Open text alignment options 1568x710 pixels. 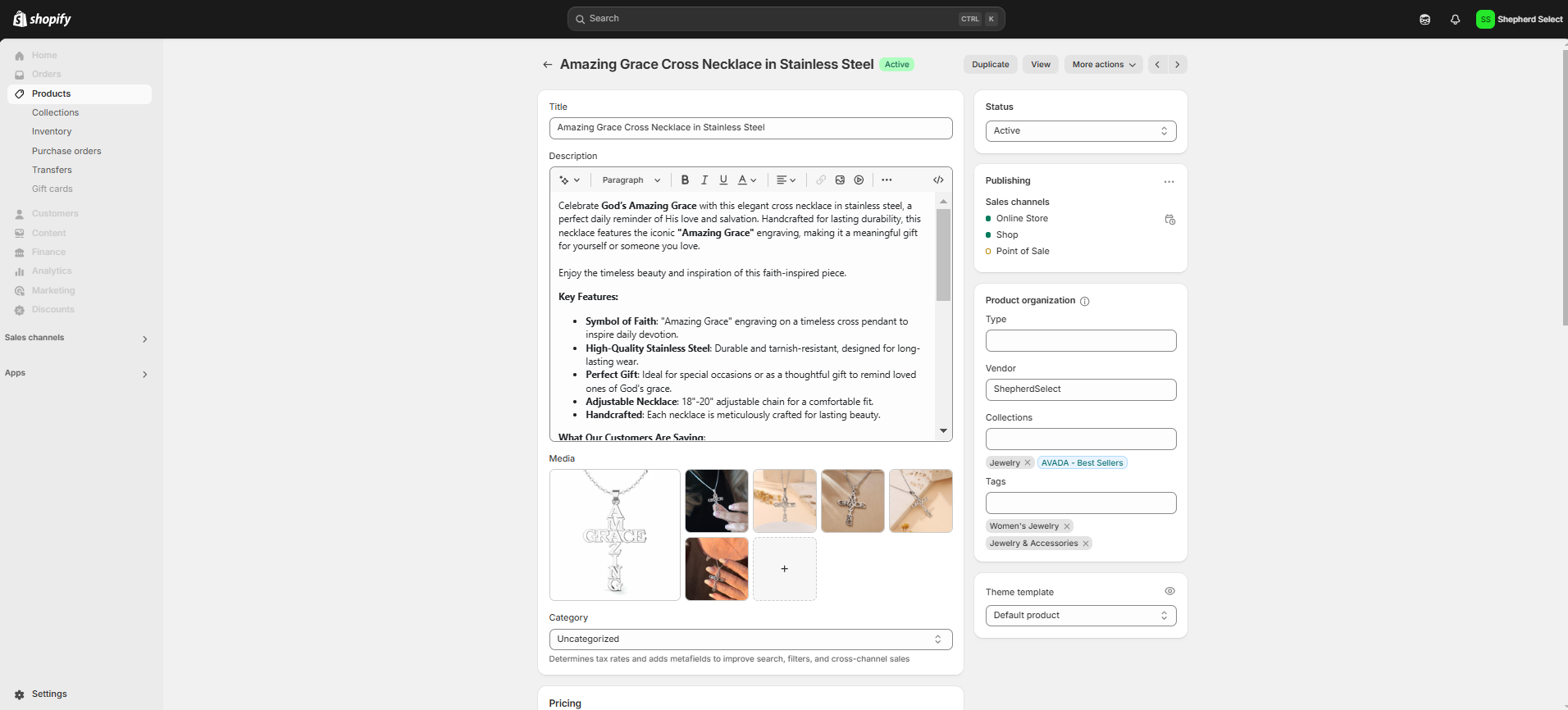pyautogui.click(x=786, y=180)
